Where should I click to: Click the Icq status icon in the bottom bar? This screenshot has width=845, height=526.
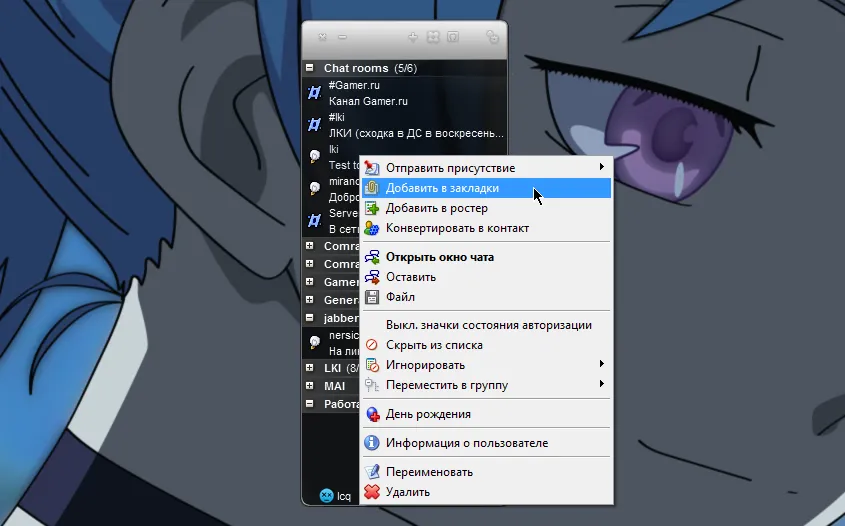coord(327,495)
